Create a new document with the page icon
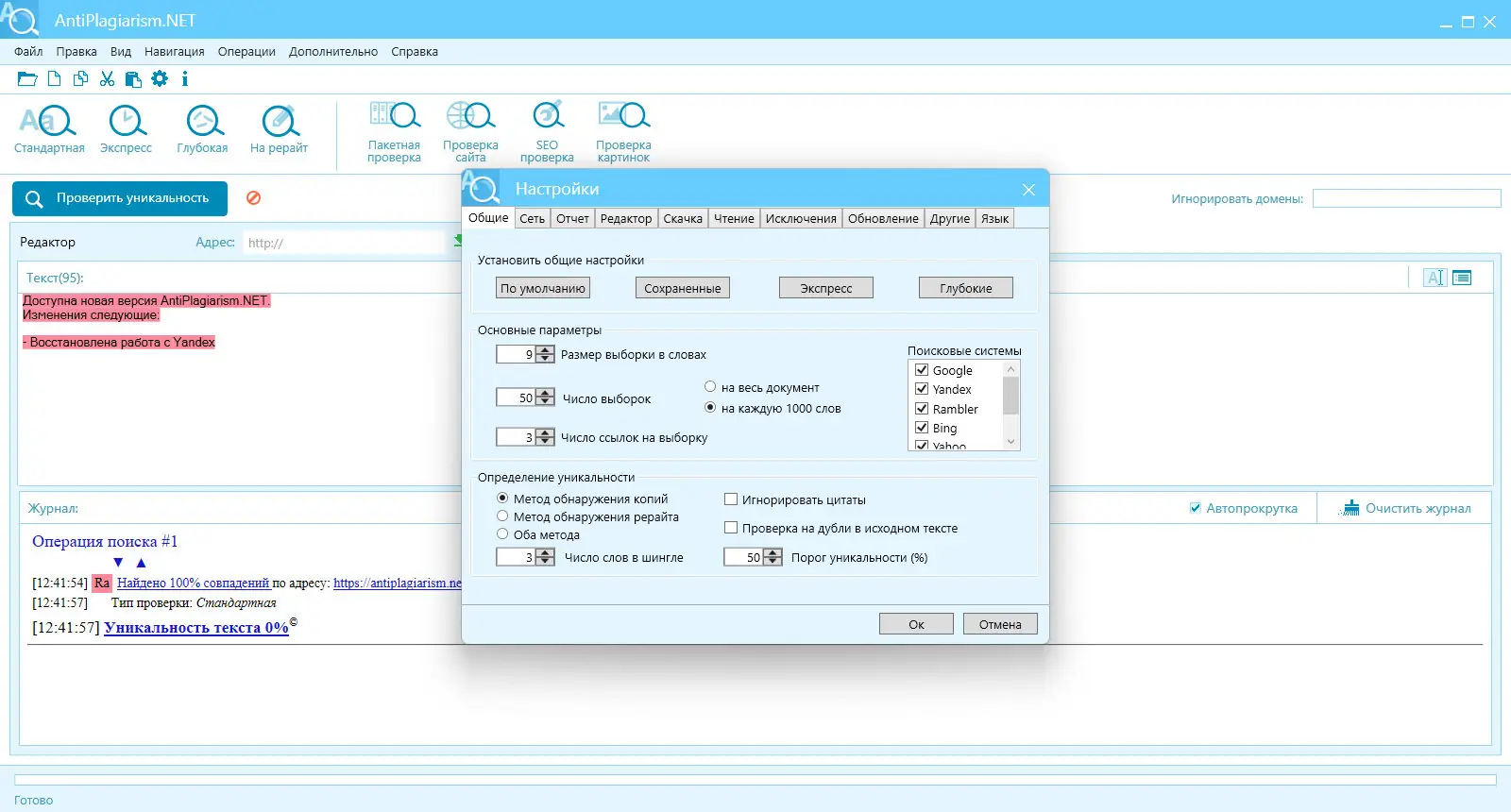Image resolution: width=1511 pixels, height=812 pixels. tap(55, 79)
